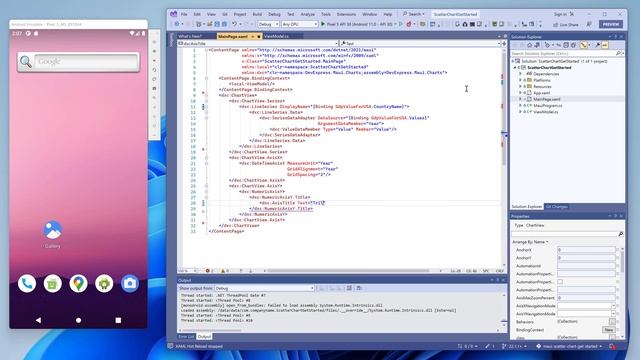Click Show All Files icon in Solution Explorer

tap(573, 45)
